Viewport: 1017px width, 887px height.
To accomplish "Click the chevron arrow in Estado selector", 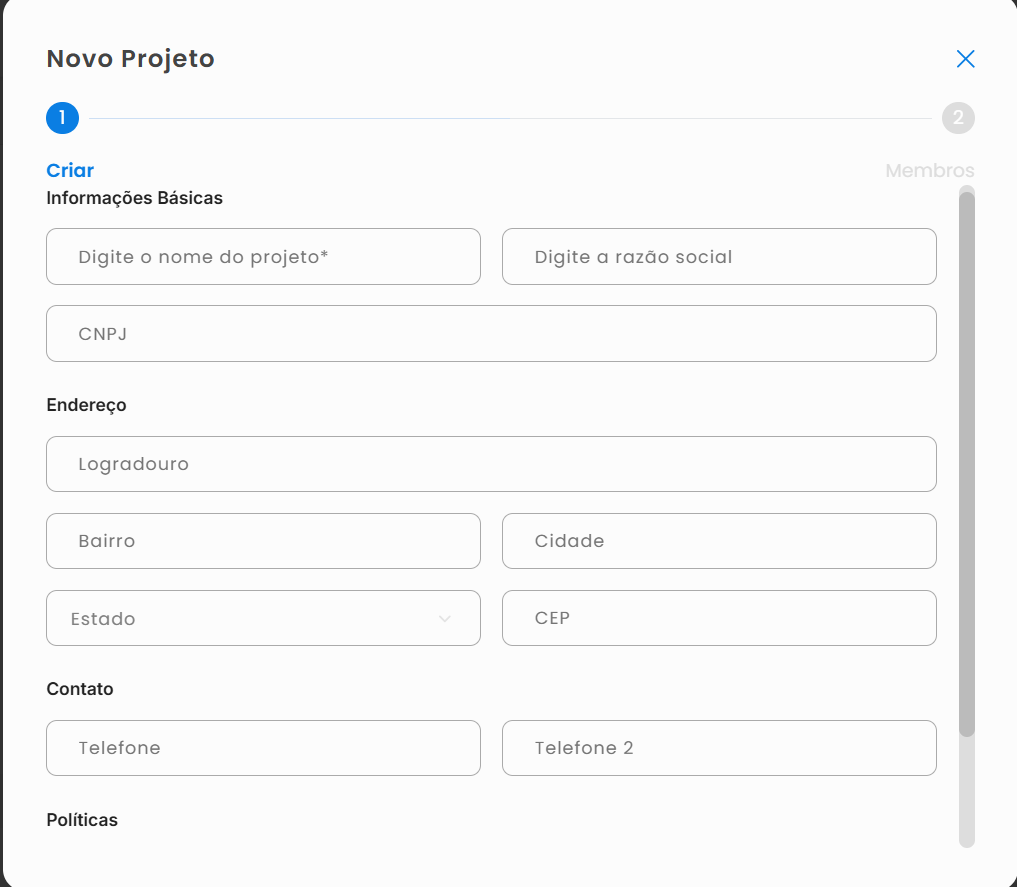I will pos(445,619).
